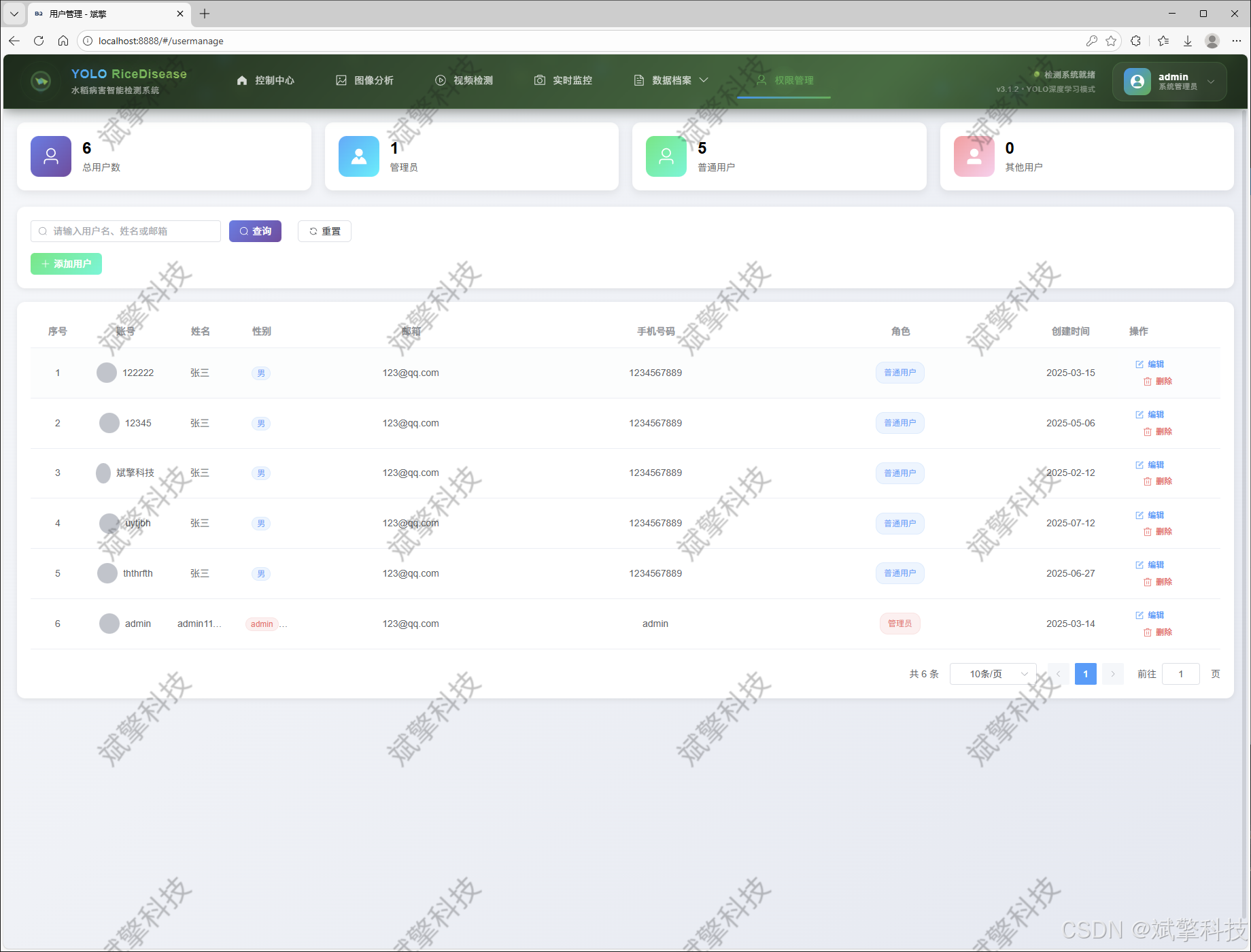The height and width of the screenshot is (952, 1251).
Task: Click the 查询 search button
Action: pos(255,231)
